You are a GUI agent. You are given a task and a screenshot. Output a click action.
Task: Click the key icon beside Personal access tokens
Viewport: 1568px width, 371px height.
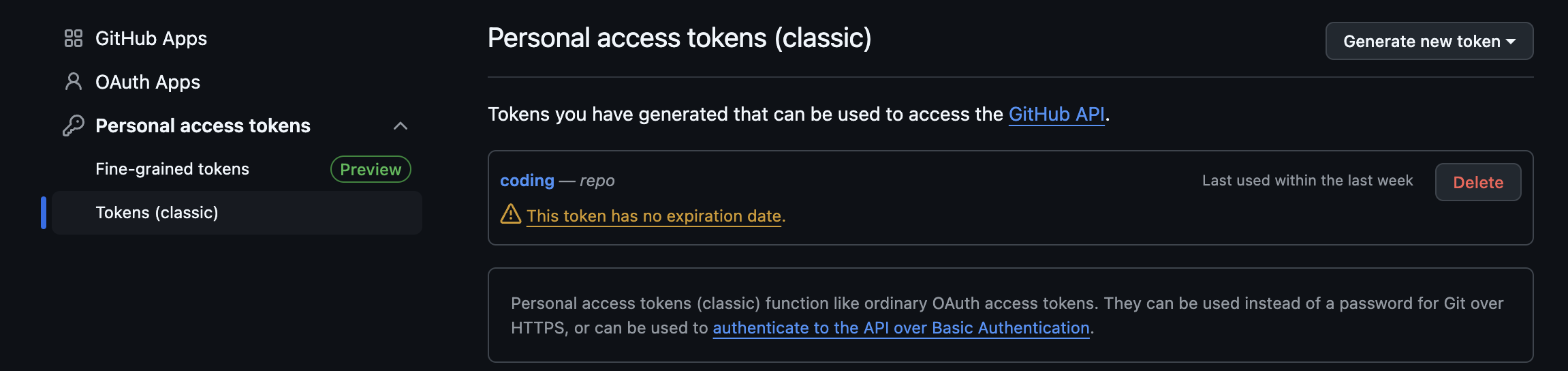(x=73, y=125)
